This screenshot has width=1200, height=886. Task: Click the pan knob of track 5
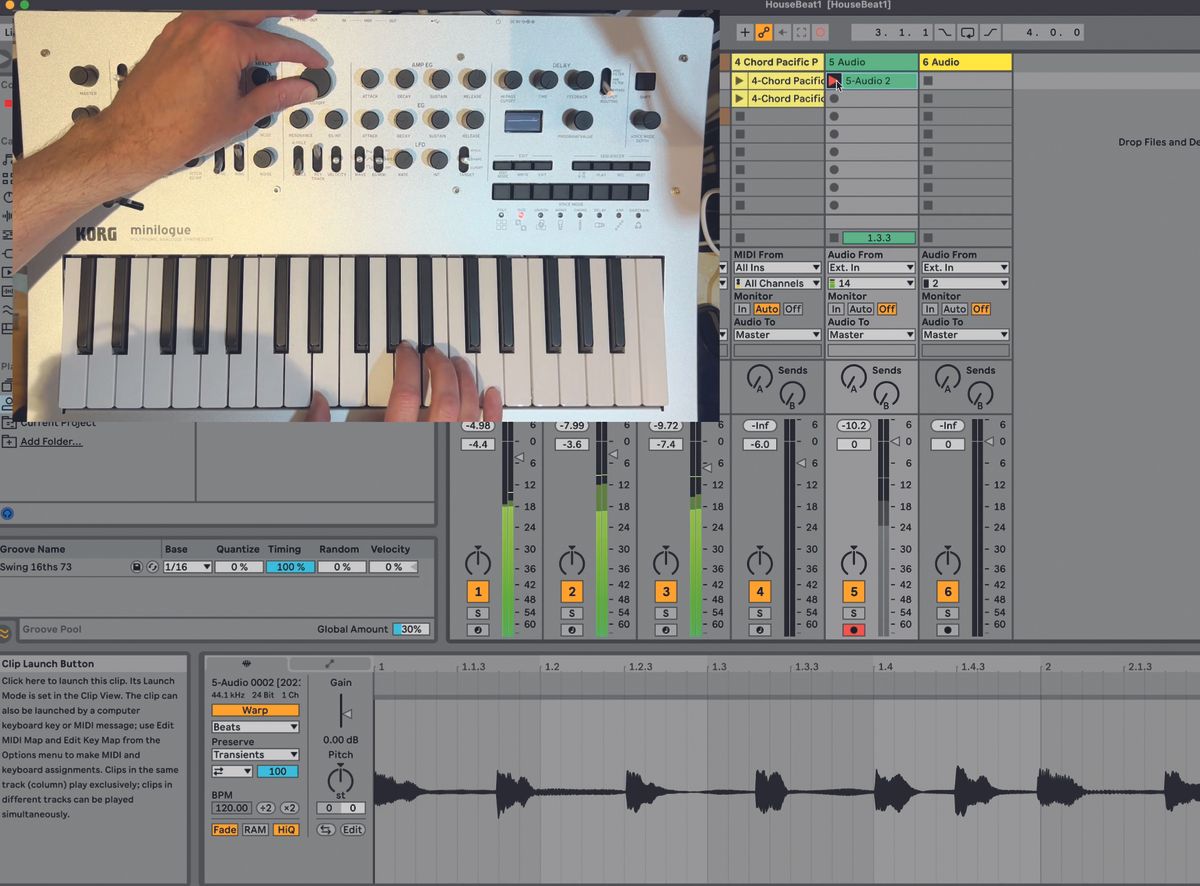(x=854, y=560)
